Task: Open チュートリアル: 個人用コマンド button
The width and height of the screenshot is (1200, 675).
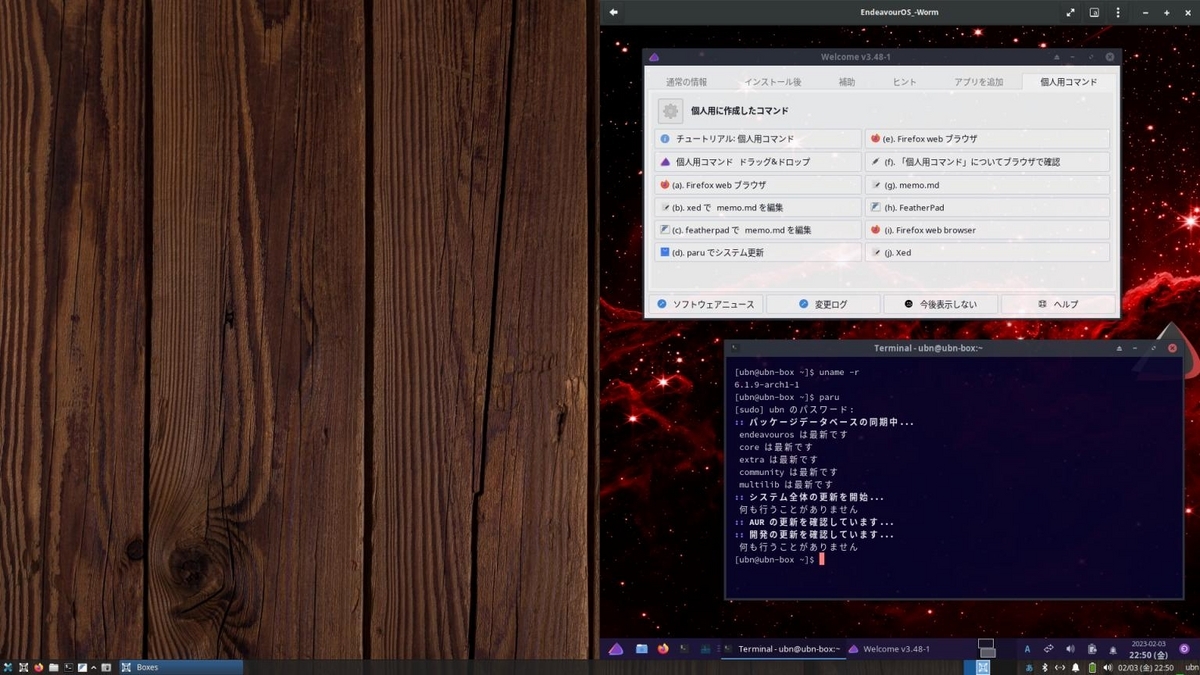Action: click(758, 139)
